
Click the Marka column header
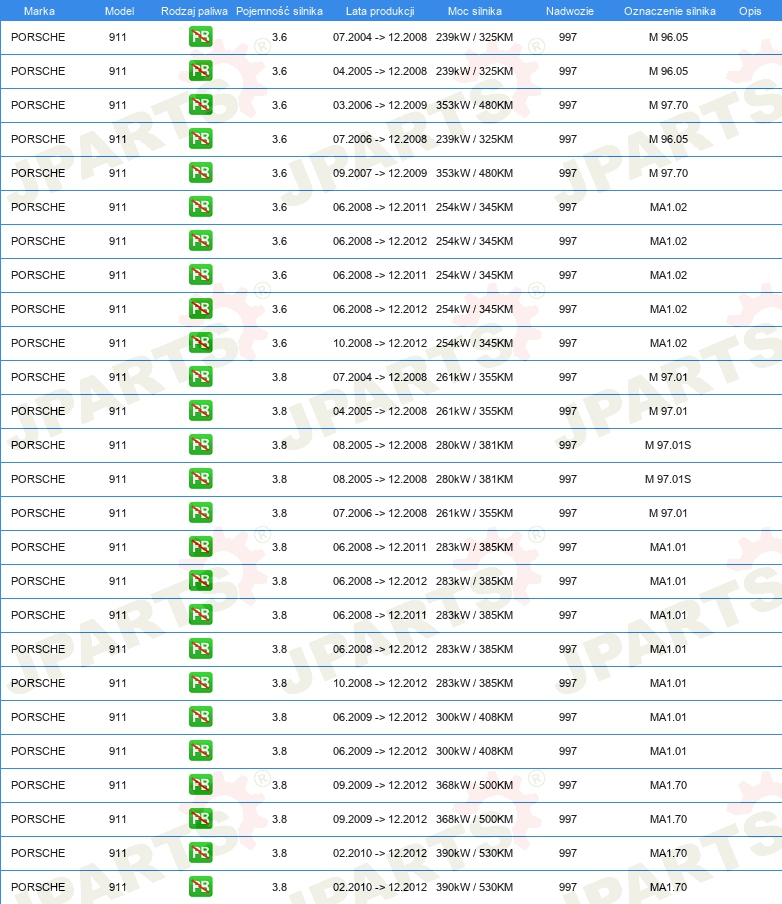[x=39, y=11]
